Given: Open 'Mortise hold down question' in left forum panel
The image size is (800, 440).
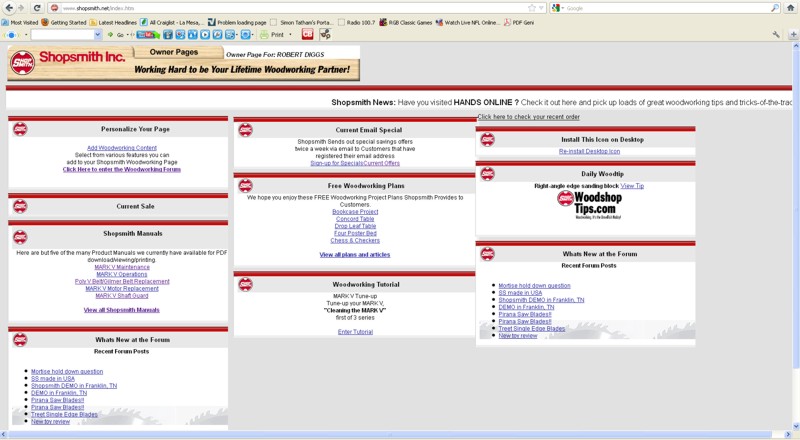Looking at the screenshot, I should click(x=67, y=372).
